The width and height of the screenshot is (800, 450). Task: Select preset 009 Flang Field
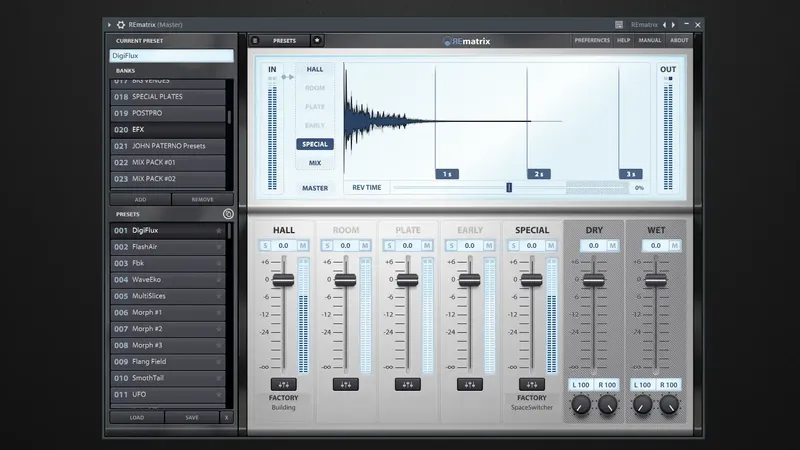coord(168,362)
